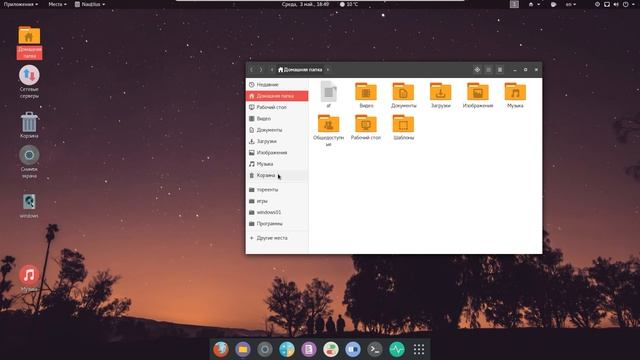This screenshot has width=640, height=360.
Task: Select Домашняя папка in the sidebar
Action: click(277, 96)
